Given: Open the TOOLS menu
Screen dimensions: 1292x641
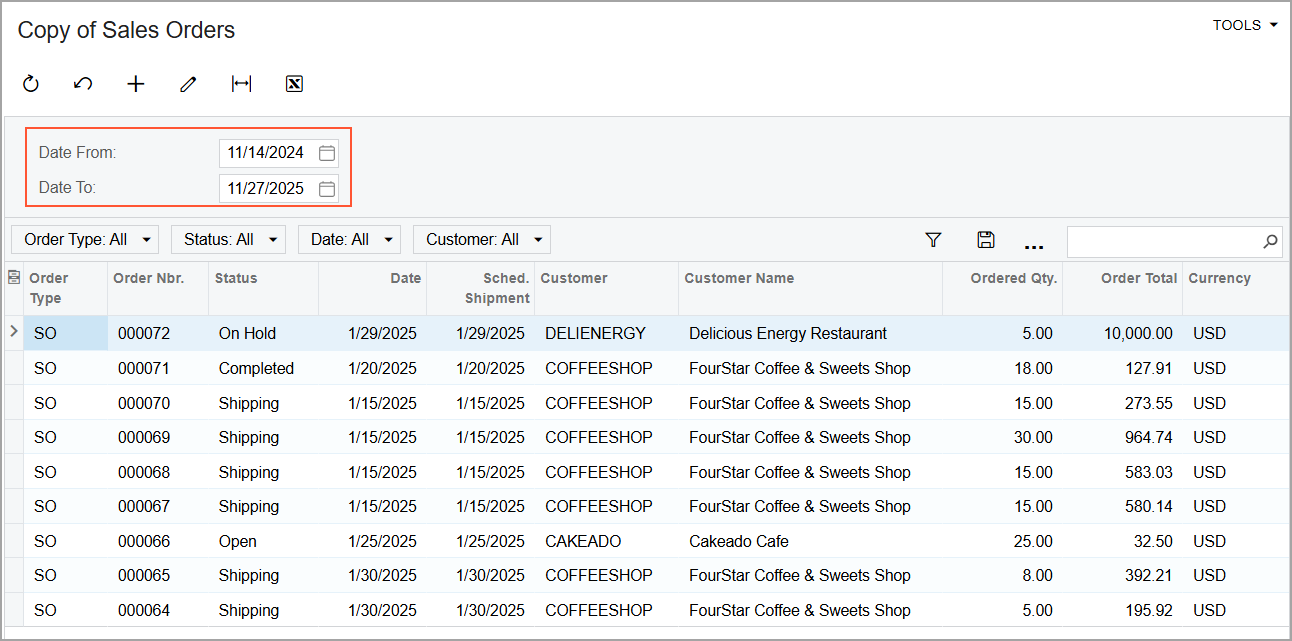Looking at the screenshot, I should click(1244, 25).
